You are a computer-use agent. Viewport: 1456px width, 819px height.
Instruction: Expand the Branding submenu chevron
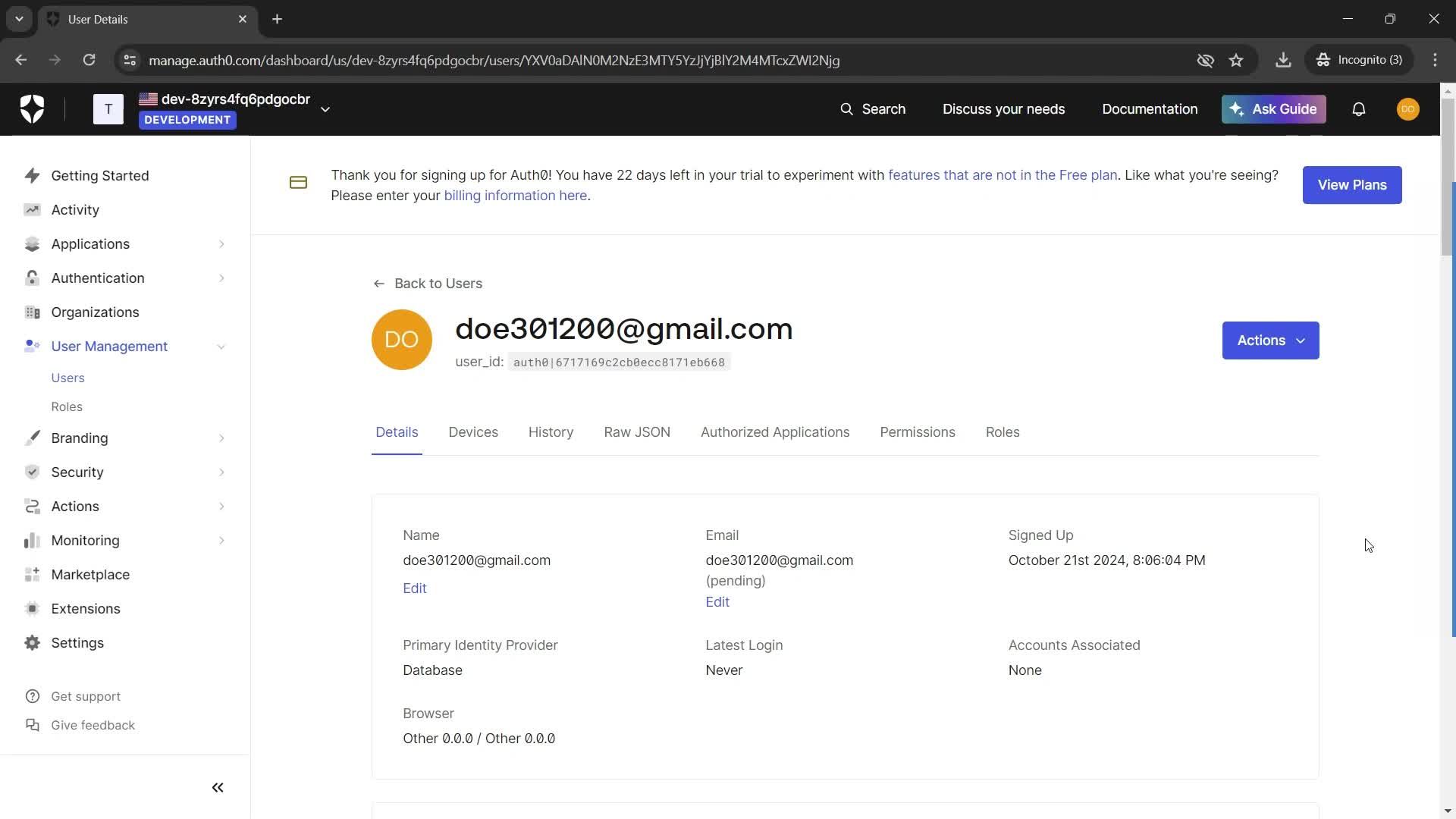[x=221, y=438]
